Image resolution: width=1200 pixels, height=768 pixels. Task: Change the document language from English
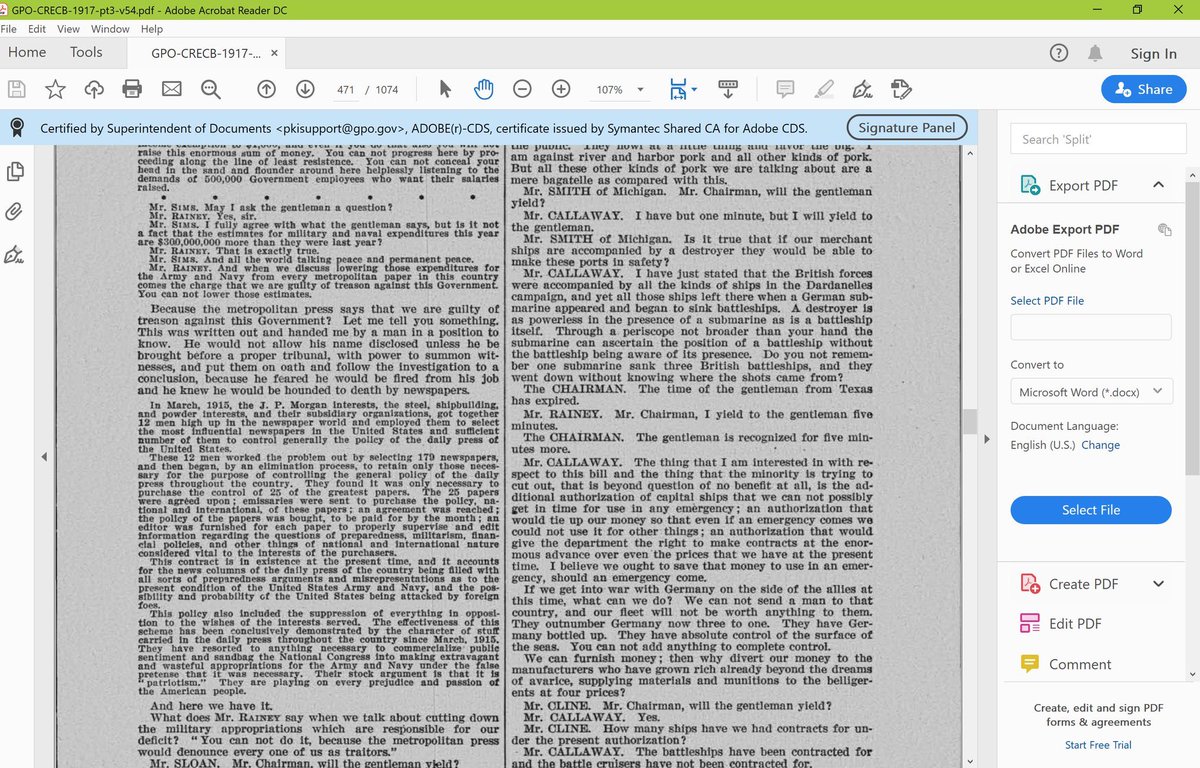click(1100, 445)
